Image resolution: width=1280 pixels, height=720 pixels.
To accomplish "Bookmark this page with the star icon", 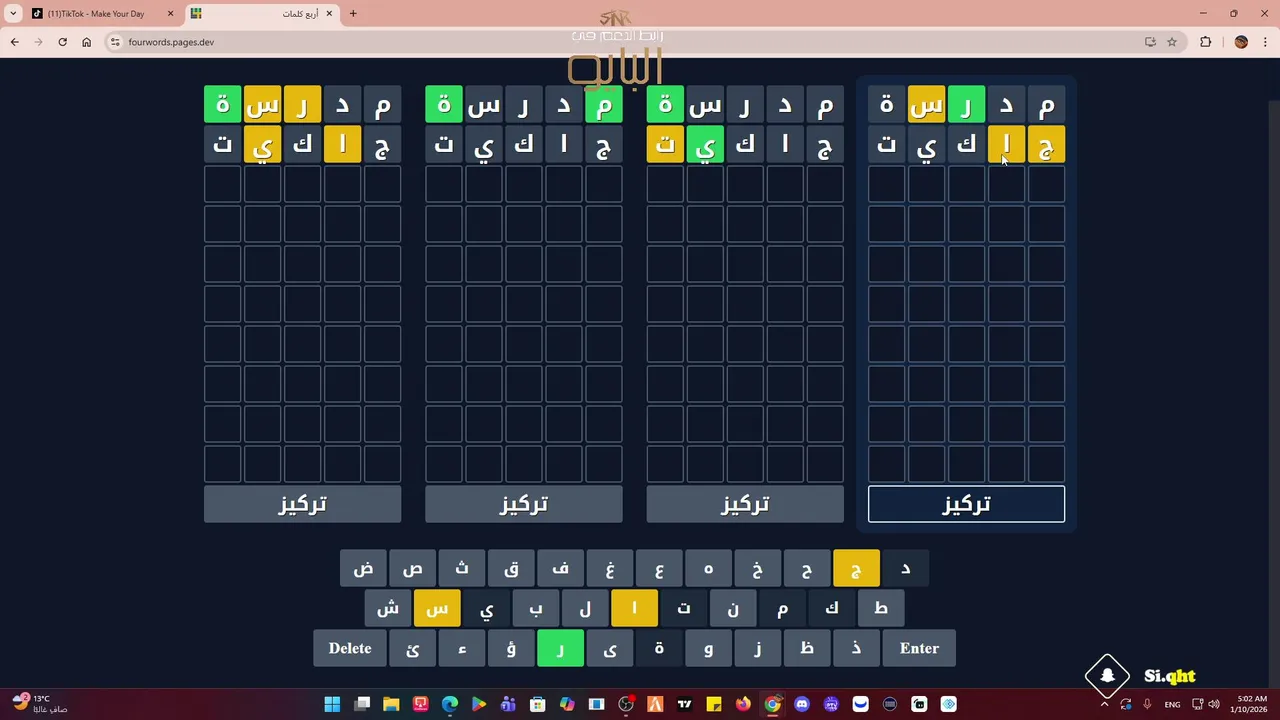I will [x=1172, y=42].
